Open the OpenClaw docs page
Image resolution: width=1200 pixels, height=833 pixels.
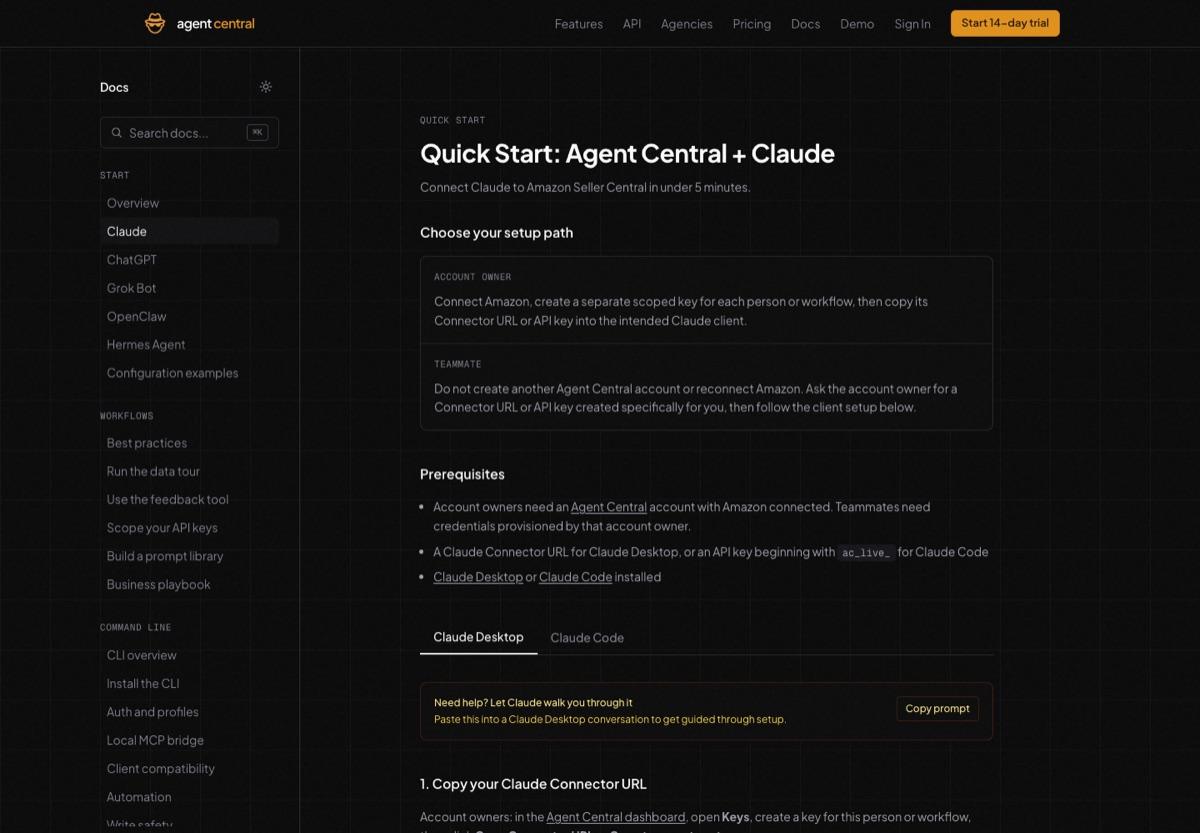tap(189, 316)
